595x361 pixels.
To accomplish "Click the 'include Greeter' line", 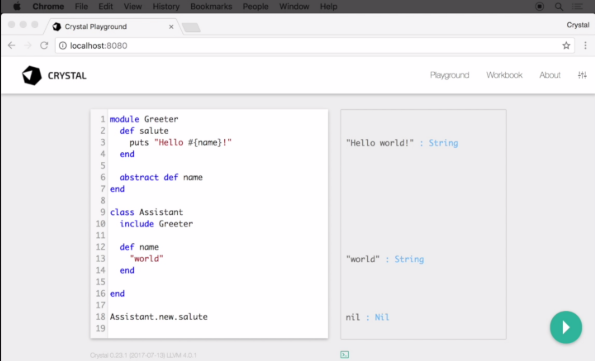I will pyautogui.click(x=156, y=224).
